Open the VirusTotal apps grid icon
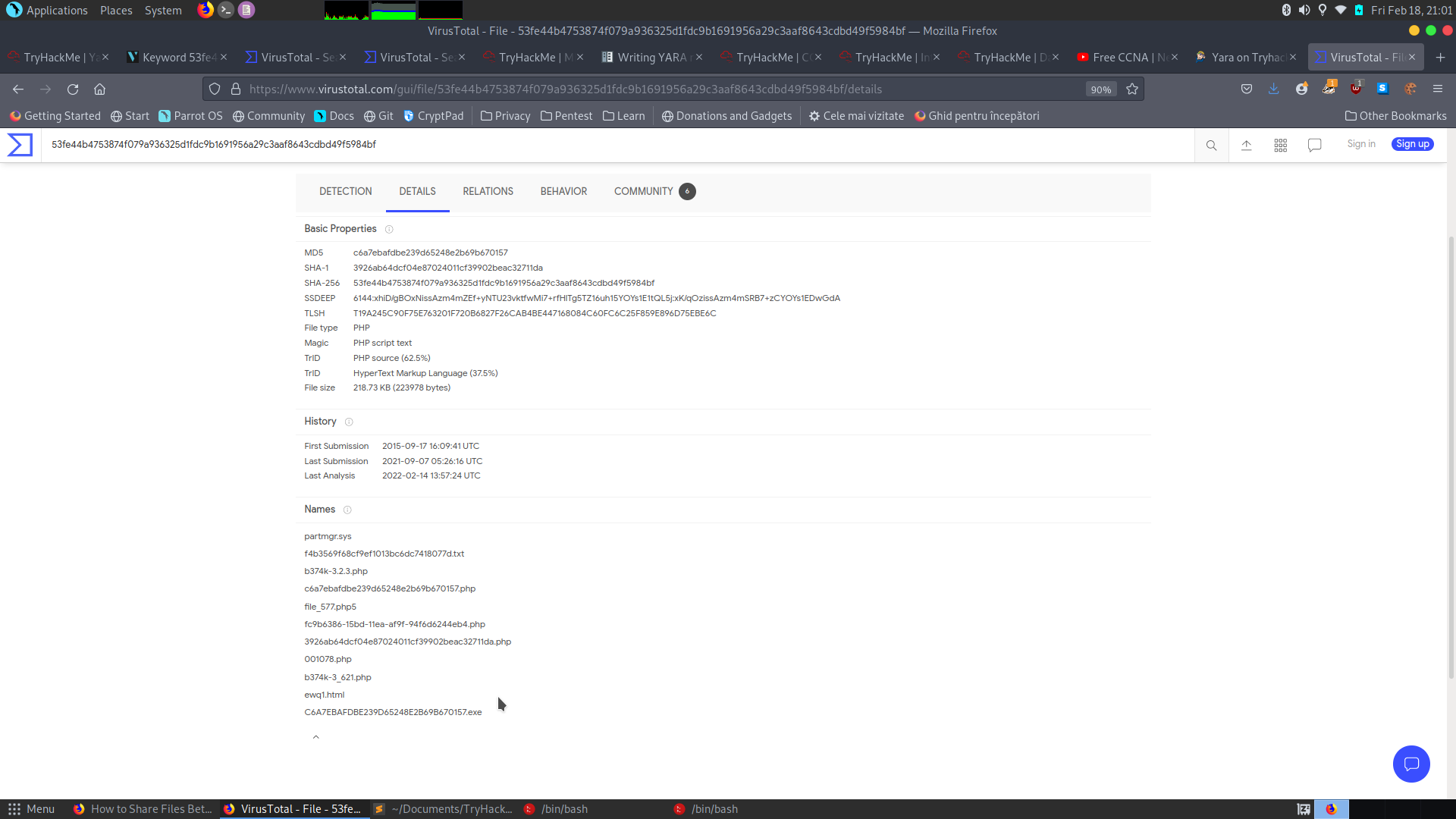The image size is (1456, 819). pos(1280,145)
